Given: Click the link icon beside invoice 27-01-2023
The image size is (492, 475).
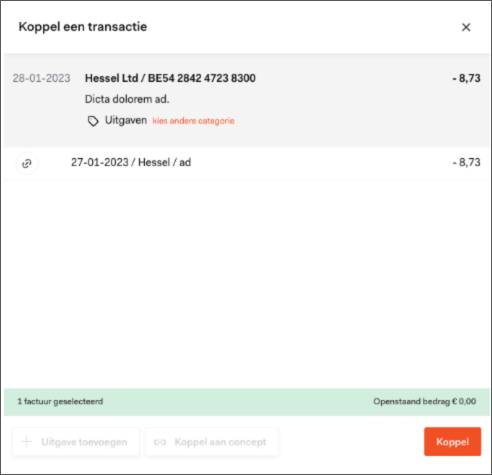Looking at the screenshot, I should [27, 163].
